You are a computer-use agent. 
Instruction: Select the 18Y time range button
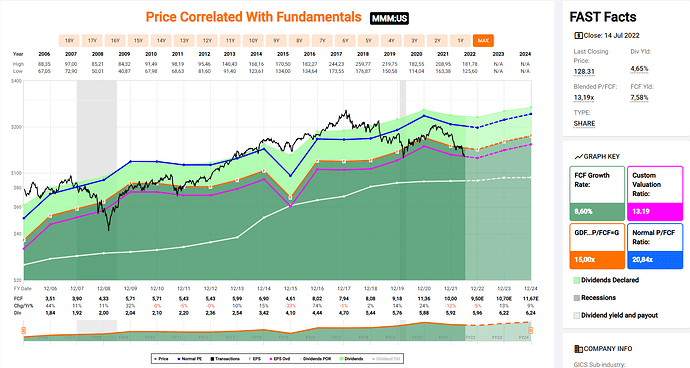click(69, 40)
